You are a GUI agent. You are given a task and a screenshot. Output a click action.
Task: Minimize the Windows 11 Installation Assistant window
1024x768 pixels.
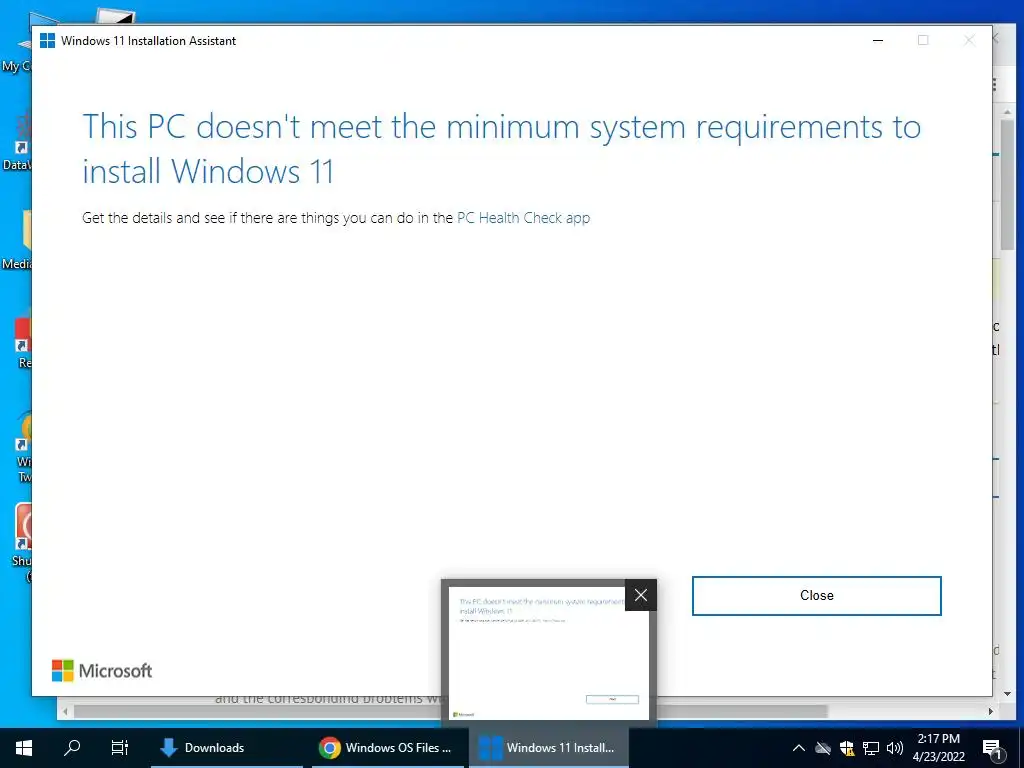(x=878, y=40)
